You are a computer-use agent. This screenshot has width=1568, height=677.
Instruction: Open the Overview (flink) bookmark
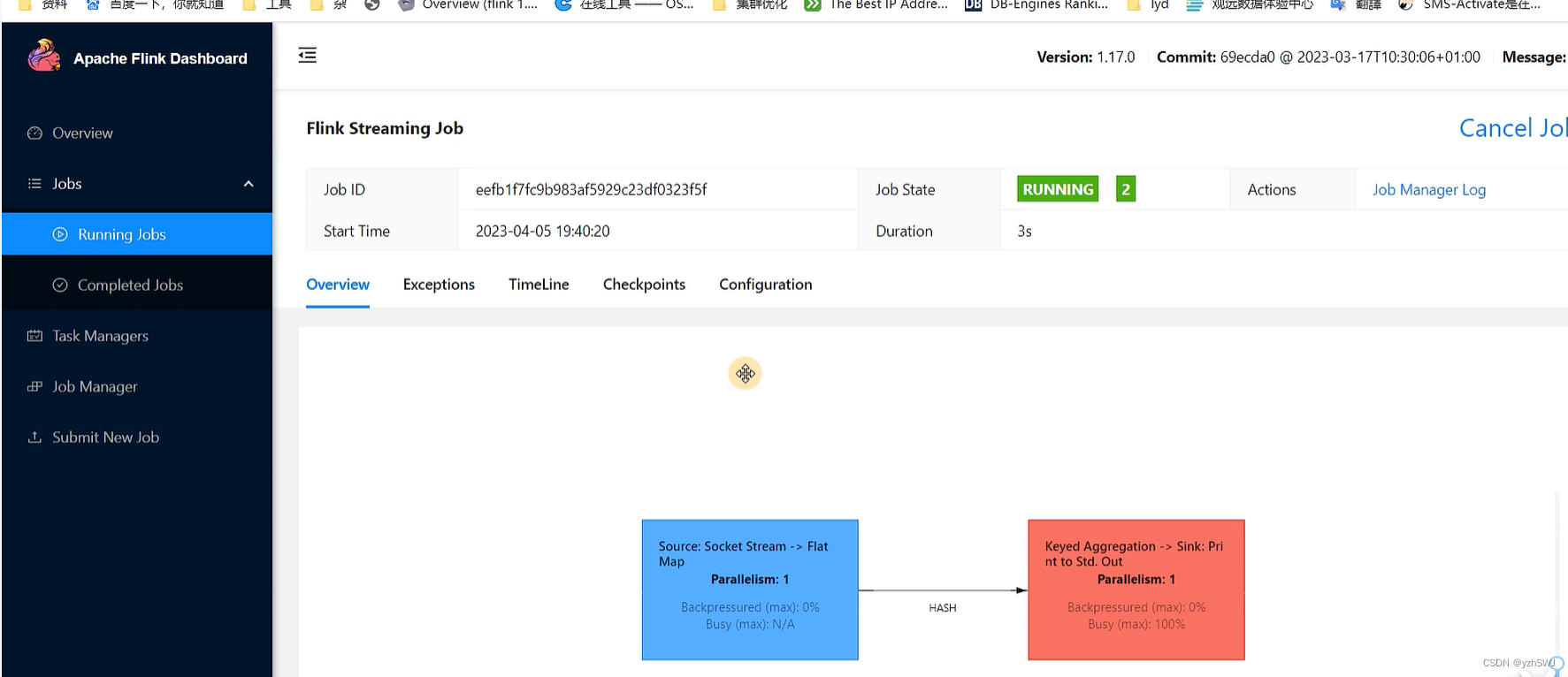pos(467,5)
